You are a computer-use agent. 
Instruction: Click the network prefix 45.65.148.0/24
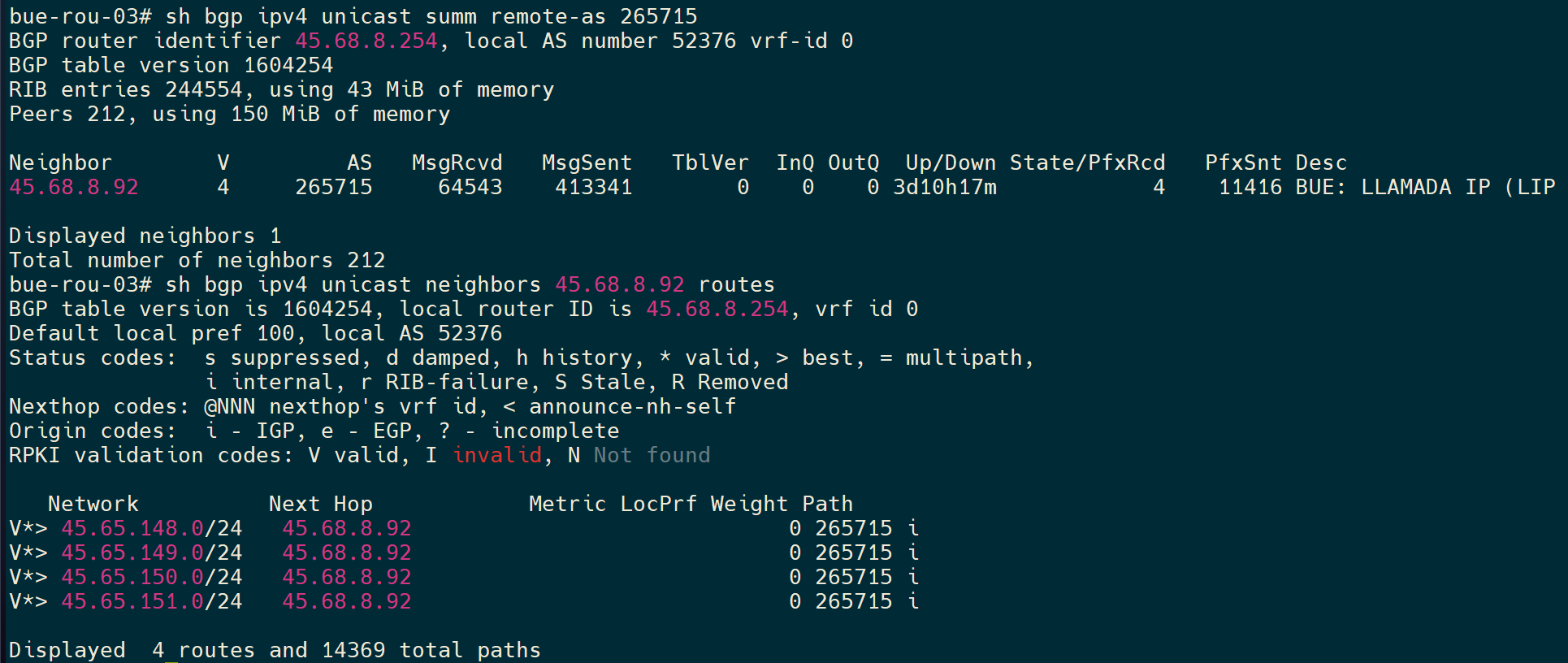click(x=152, y=528)
